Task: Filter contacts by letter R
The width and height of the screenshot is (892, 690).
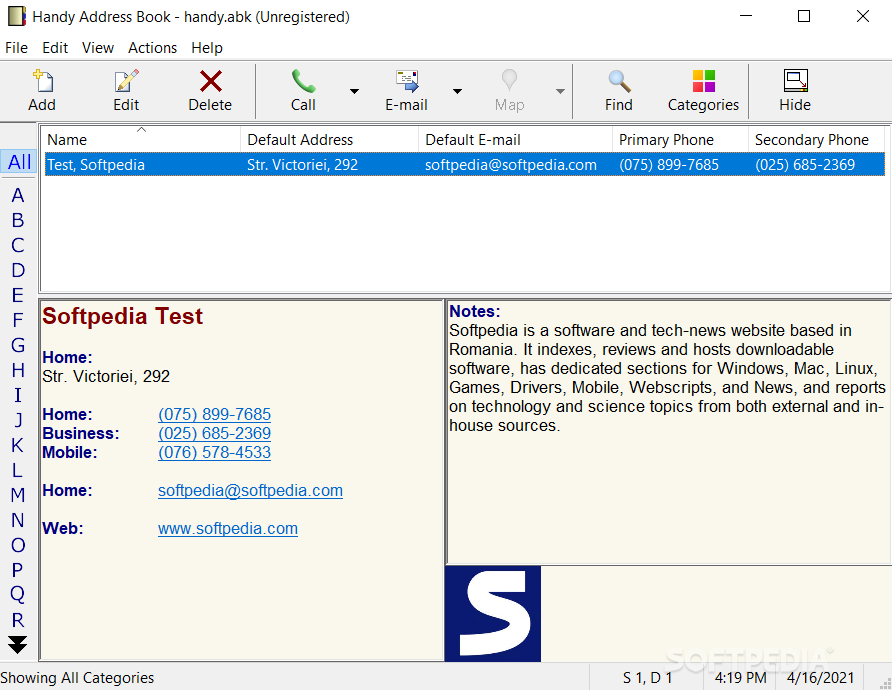Action: [x=18, y=620]
